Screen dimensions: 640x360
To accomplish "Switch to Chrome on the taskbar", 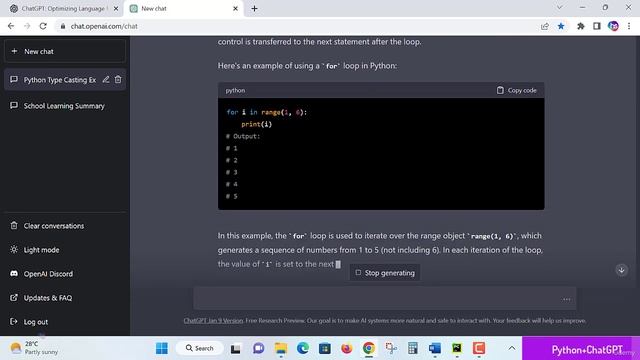I will tap(369, 348).
